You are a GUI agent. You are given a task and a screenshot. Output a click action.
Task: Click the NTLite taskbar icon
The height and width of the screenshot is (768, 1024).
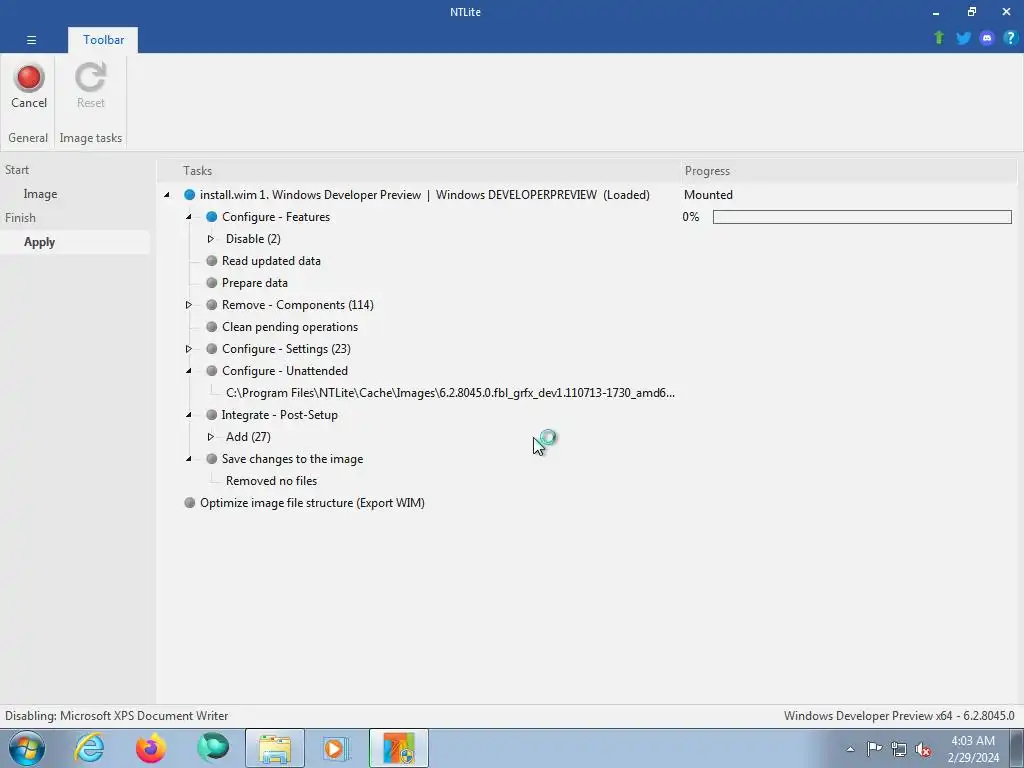point(398,748)
